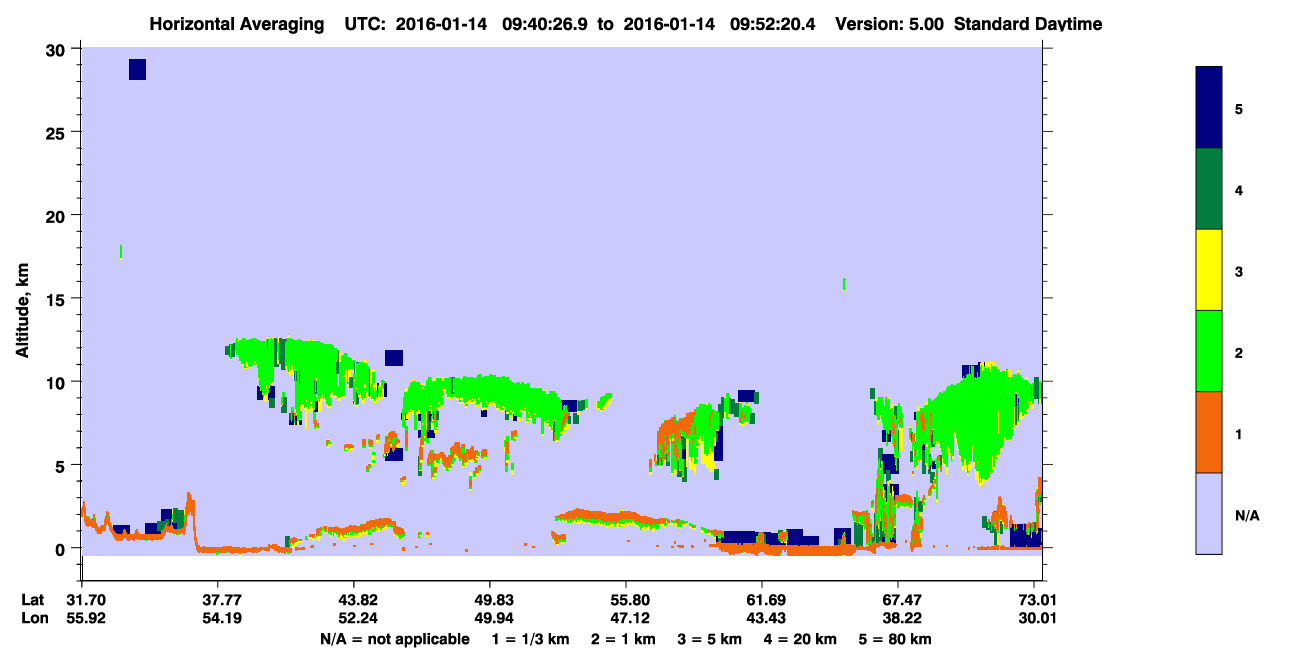Click legend text '4 = 20 km'
1300x667 pixels.
click(x=801, y=639)
